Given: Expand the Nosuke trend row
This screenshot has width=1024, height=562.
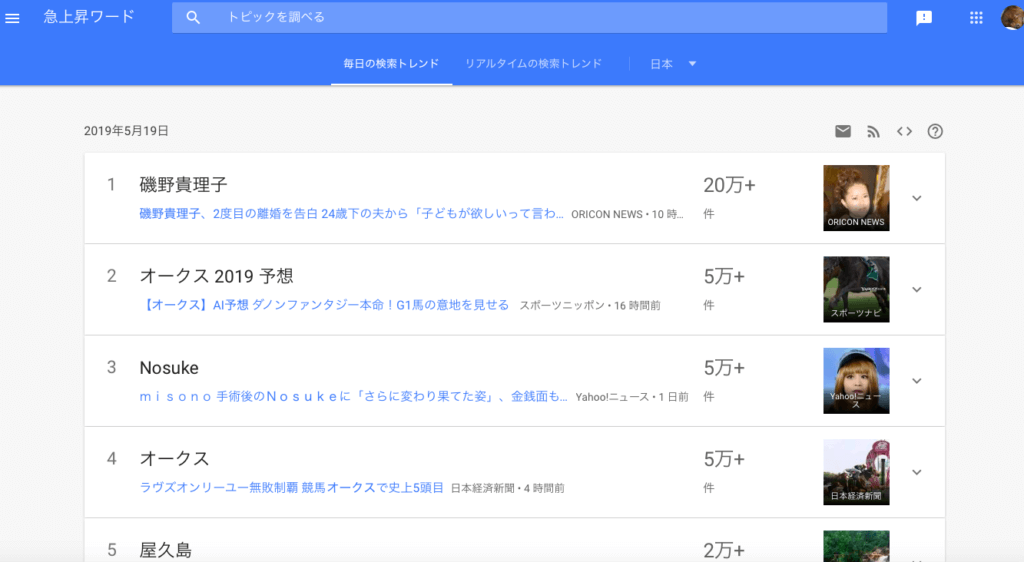Looking at the screenshot, I should point(917,381).
